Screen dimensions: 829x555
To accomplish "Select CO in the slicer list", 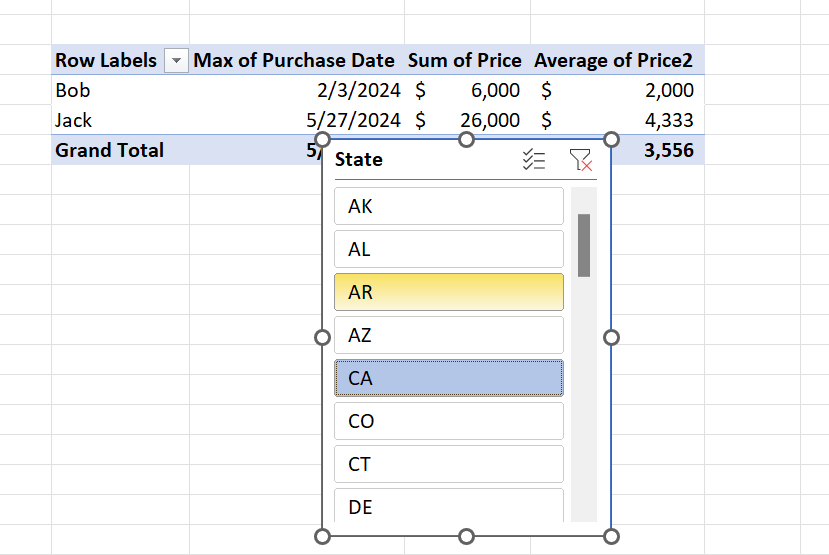I will [x=448, y=421].
